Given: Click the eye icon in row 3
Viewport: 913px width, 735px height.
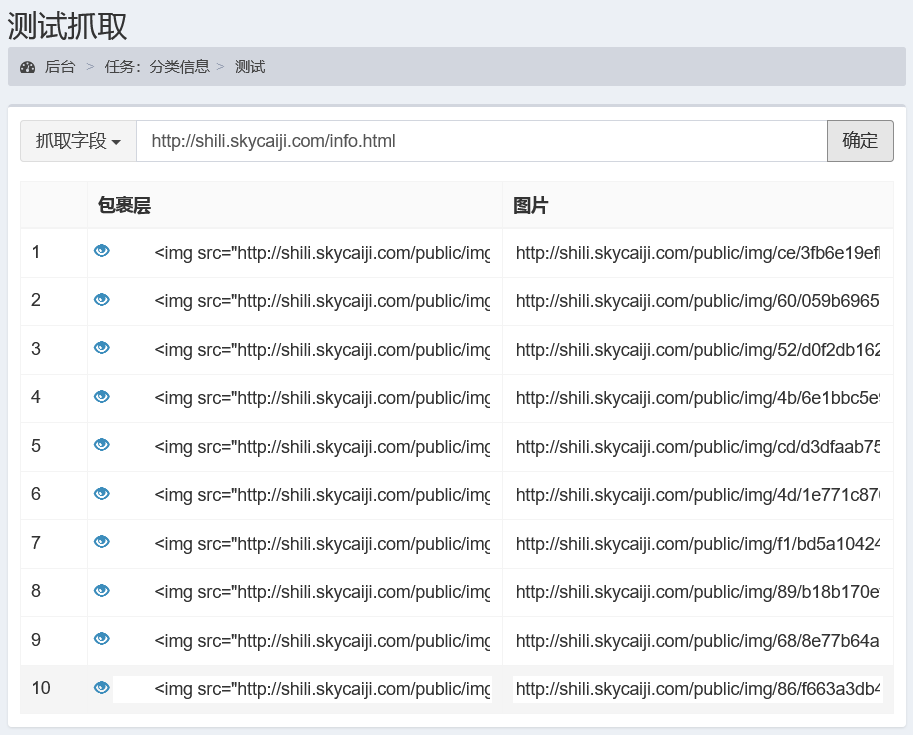Looking at the screenshot, I should tap(101, 348).
